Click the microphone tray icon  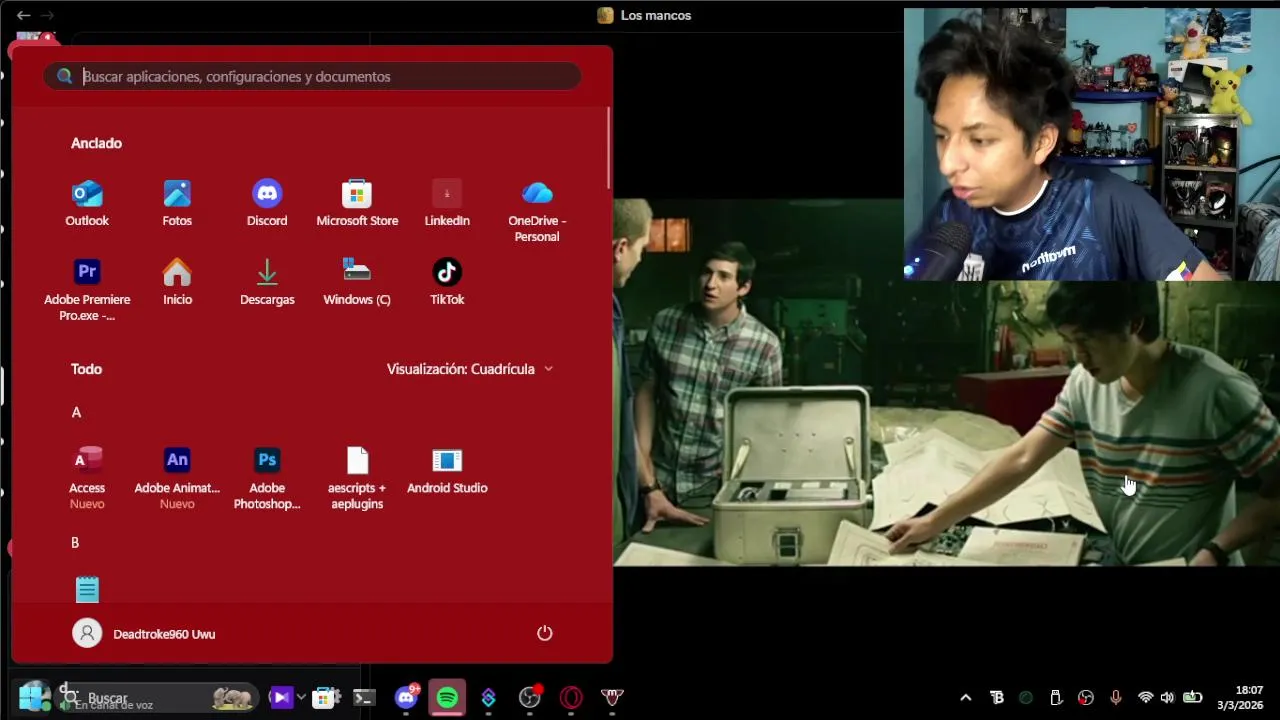pyautogui.click(x=1116, y=697)
